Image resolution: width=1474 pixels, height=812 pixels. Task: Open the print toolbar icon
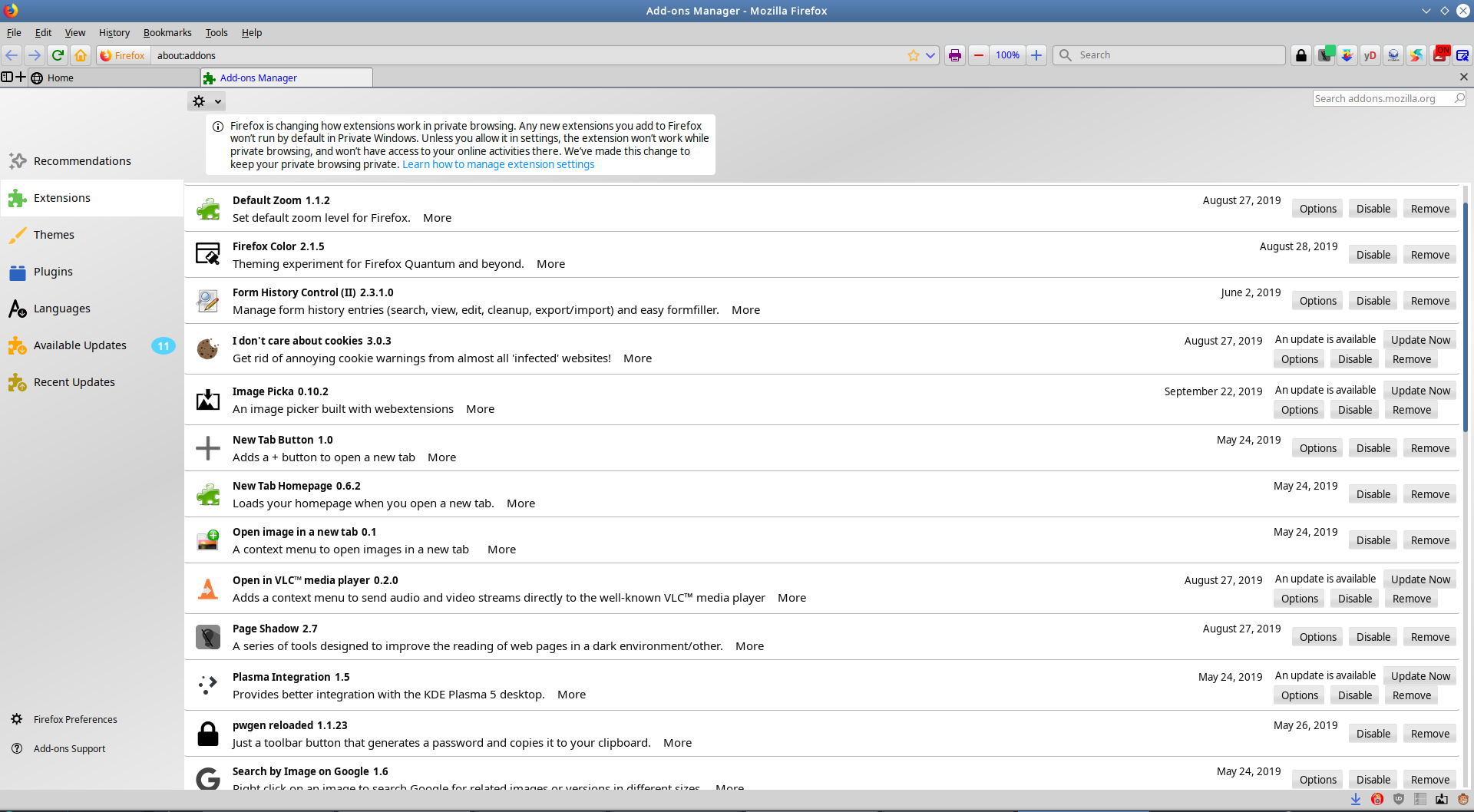(954, 55)
